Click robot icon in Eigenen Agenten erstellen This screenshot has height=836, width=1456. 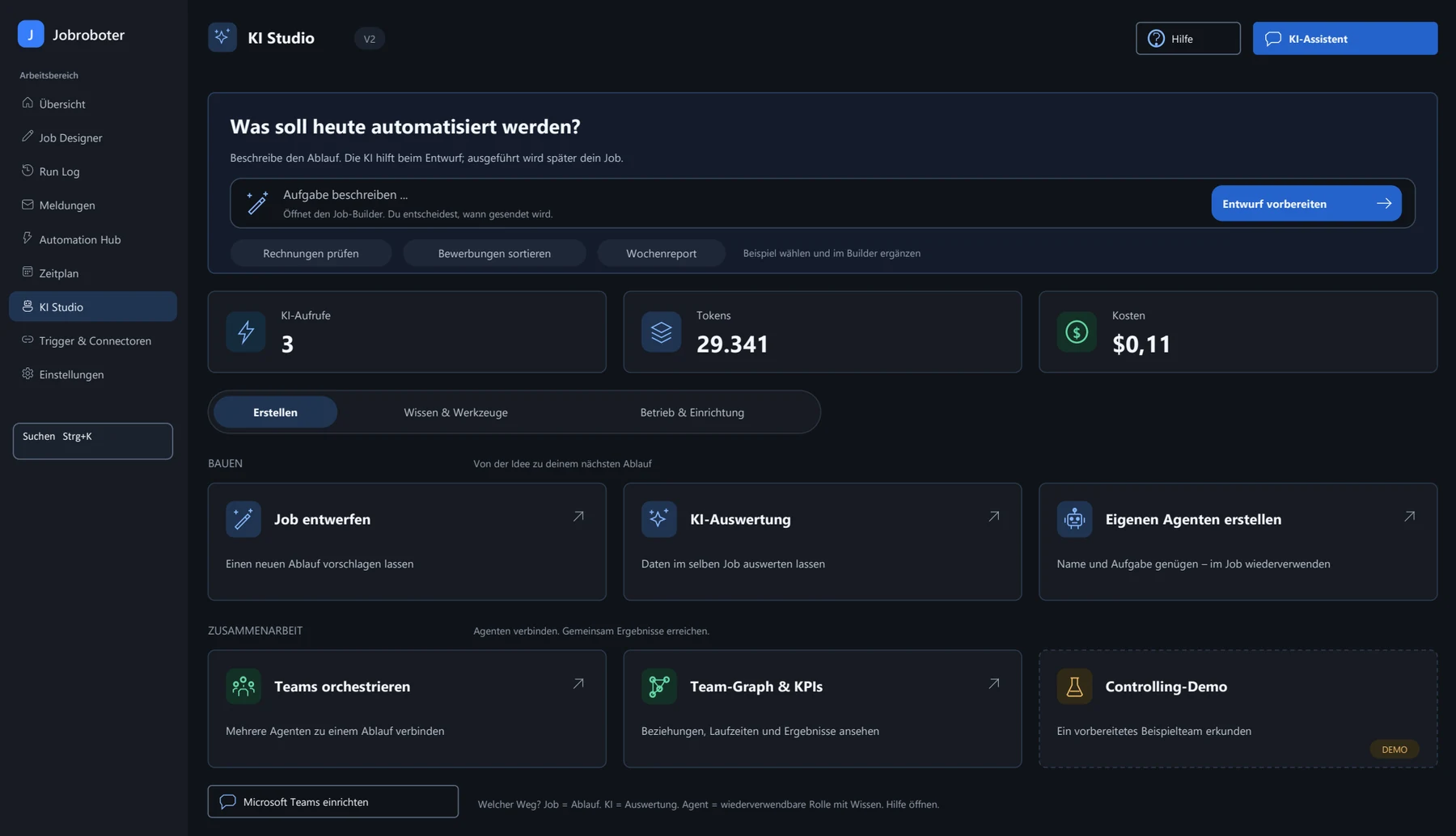coord(1074,519)
